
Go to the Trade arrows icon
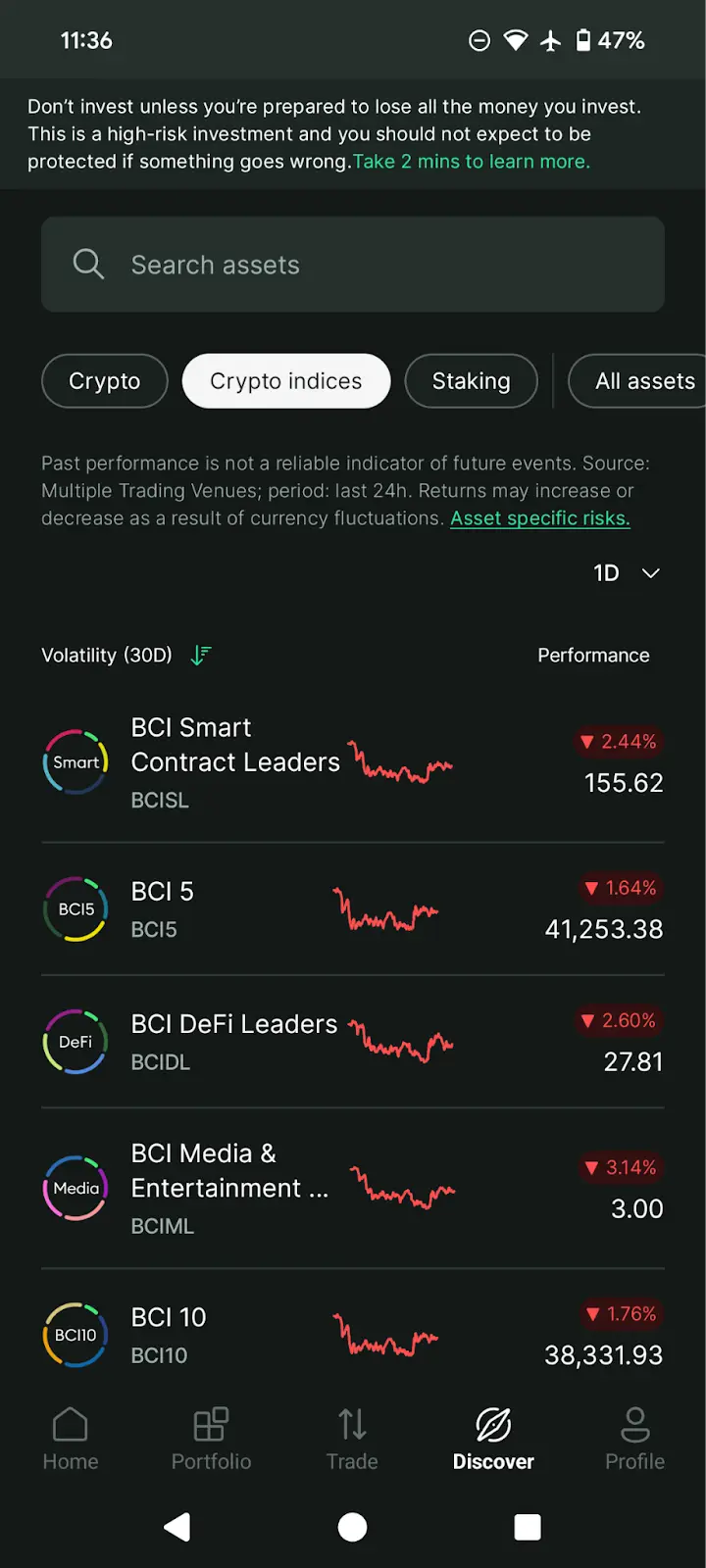tap(352, 1425)
